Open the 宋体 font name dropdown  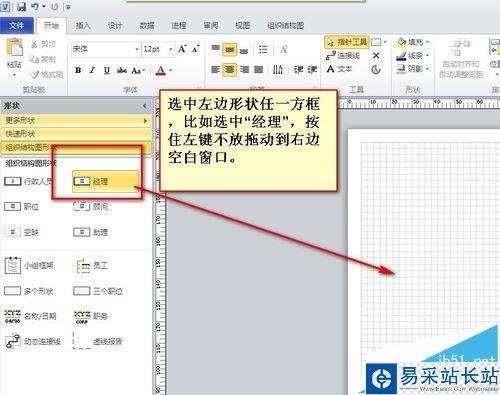pos(137,49)
